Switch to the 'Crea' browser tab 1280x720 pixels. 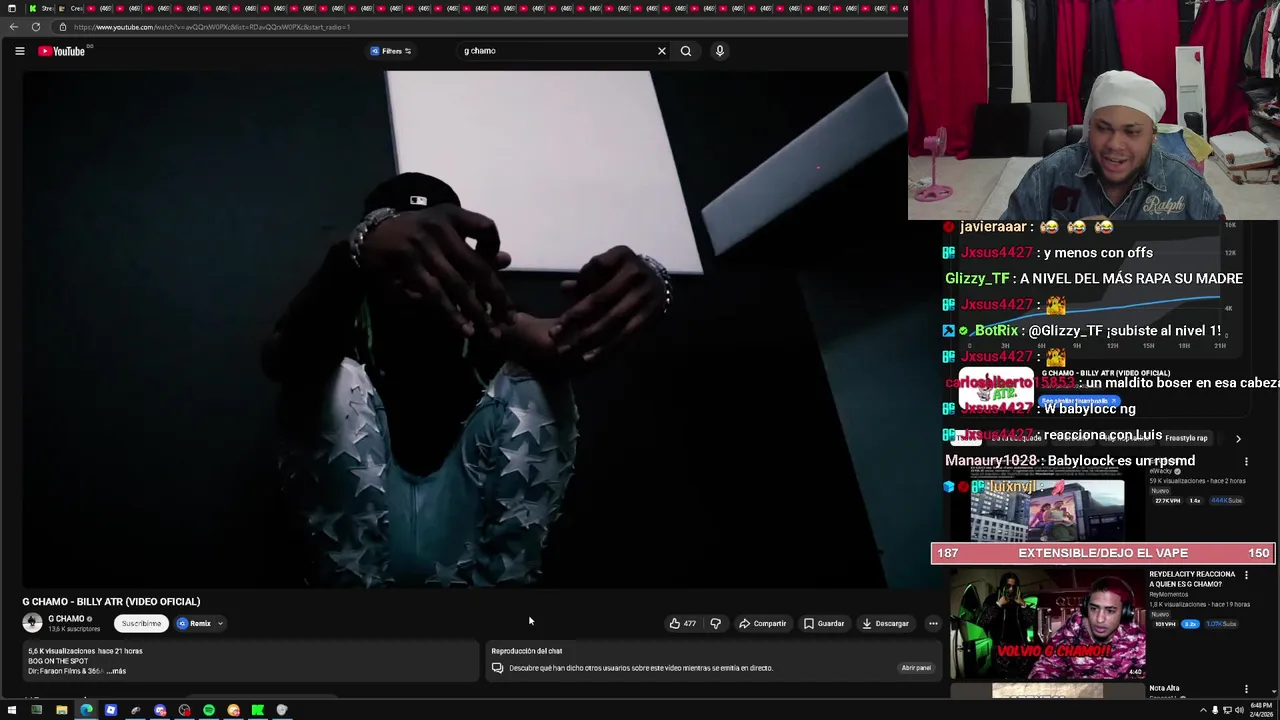click(71, 8)
